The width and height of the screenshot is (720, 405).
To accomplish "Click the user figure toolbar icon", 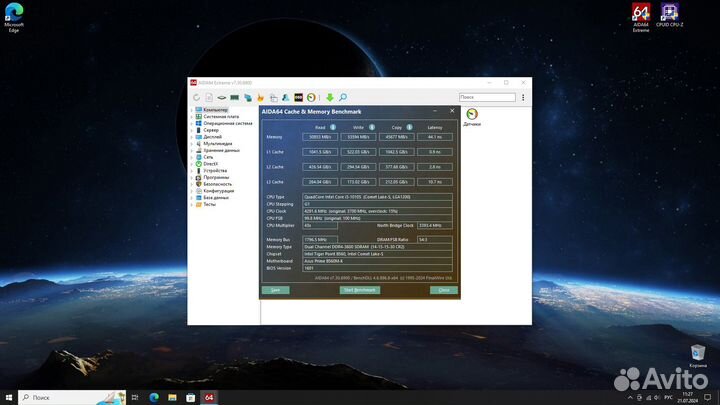I will pos(286,97).
